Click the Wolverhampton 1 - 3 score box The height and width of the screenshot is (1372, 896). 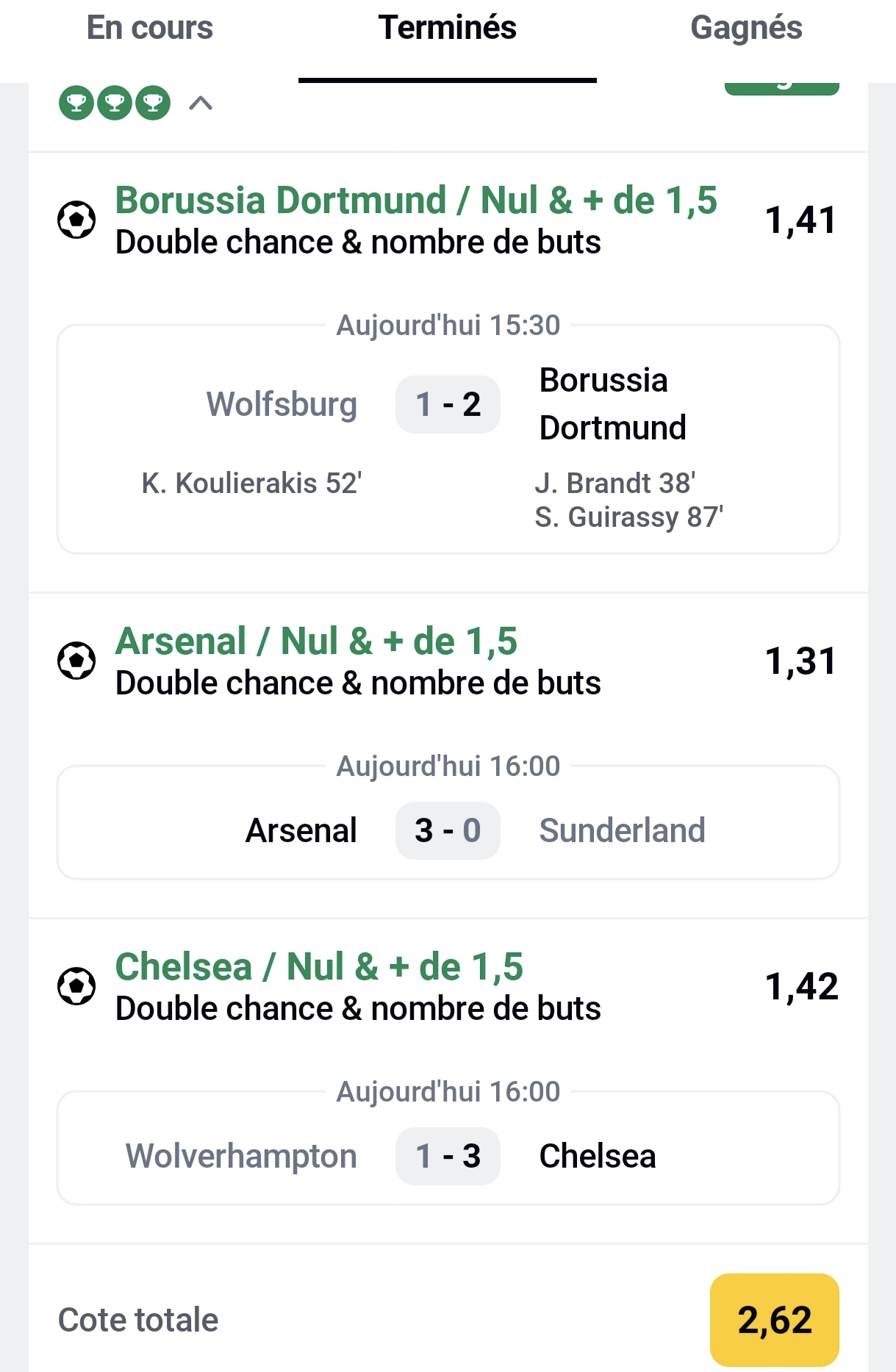pyautogui.click(x=448, y=1156)
